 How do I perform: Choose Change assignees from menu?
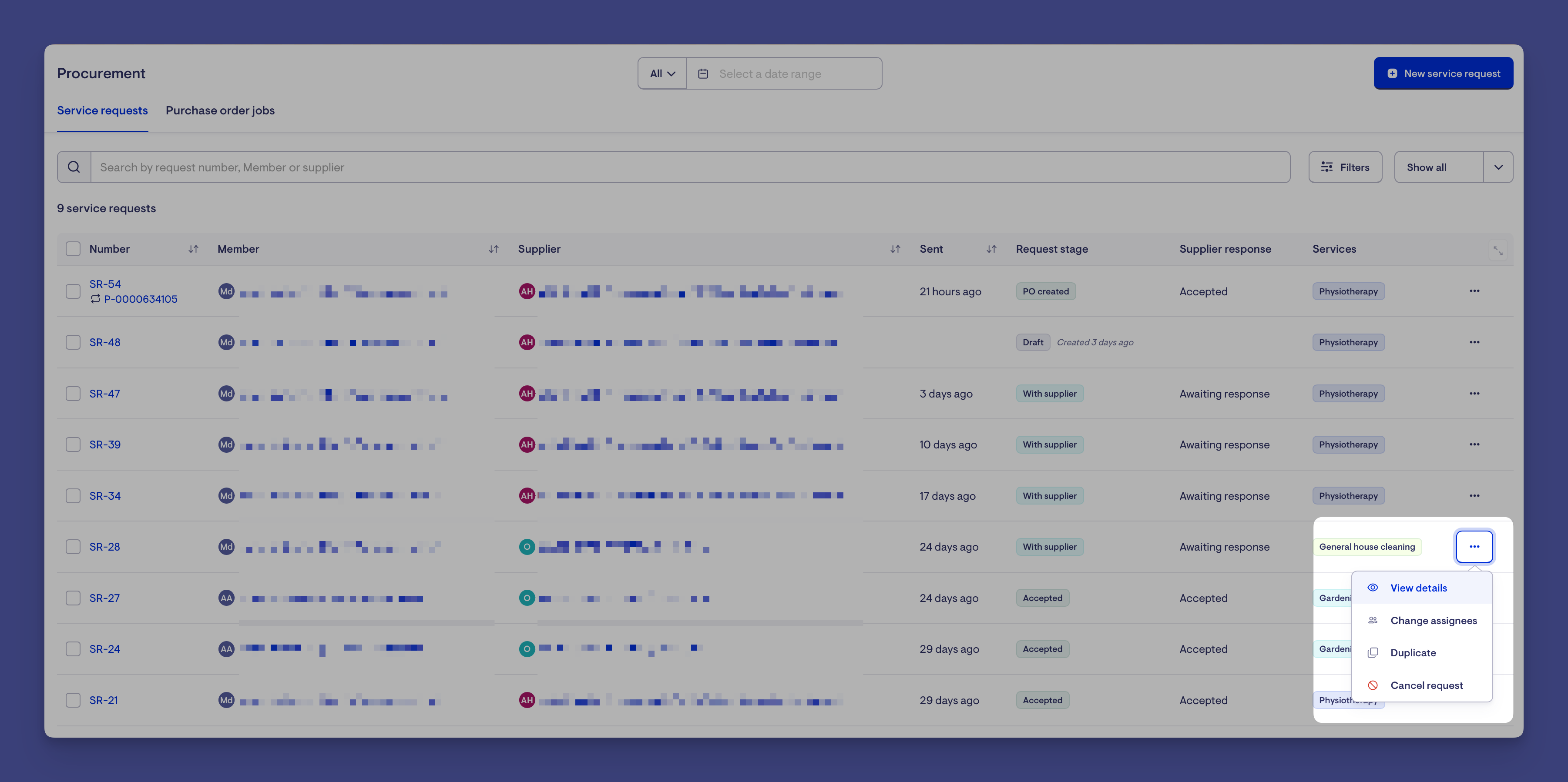click(1422, 620)
